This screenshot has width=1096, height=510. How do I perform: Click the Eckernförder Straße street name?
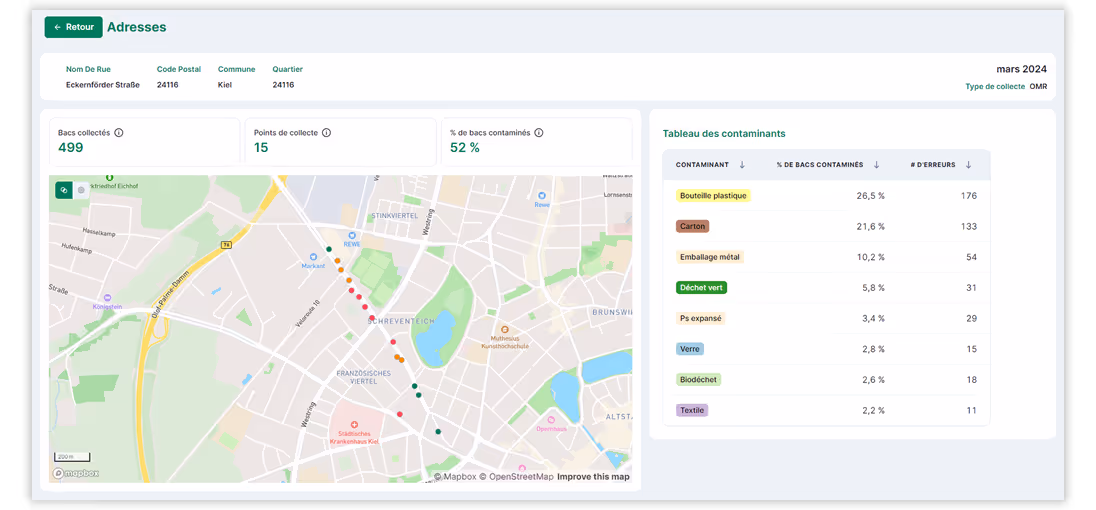tap(103, 85)
